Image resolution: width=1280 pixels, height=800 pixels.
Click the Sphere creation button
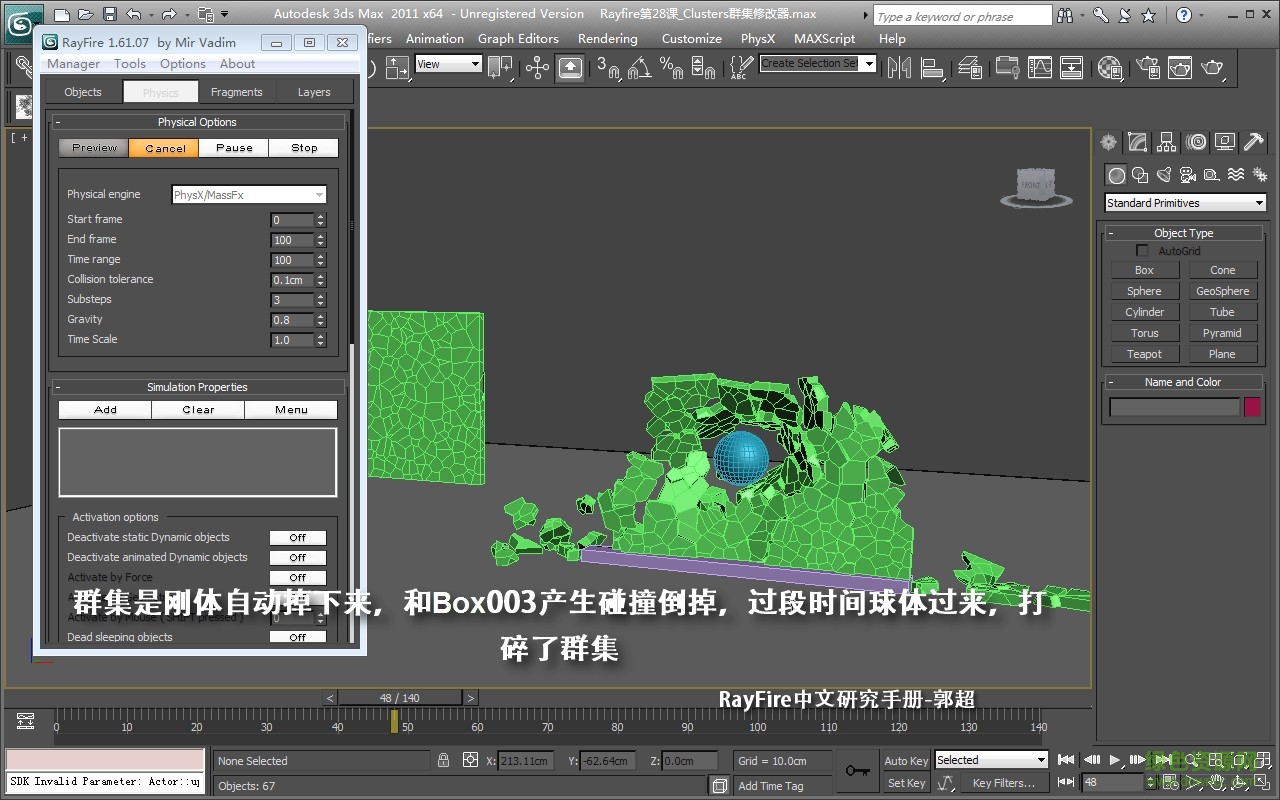[x=1144, y=290]
